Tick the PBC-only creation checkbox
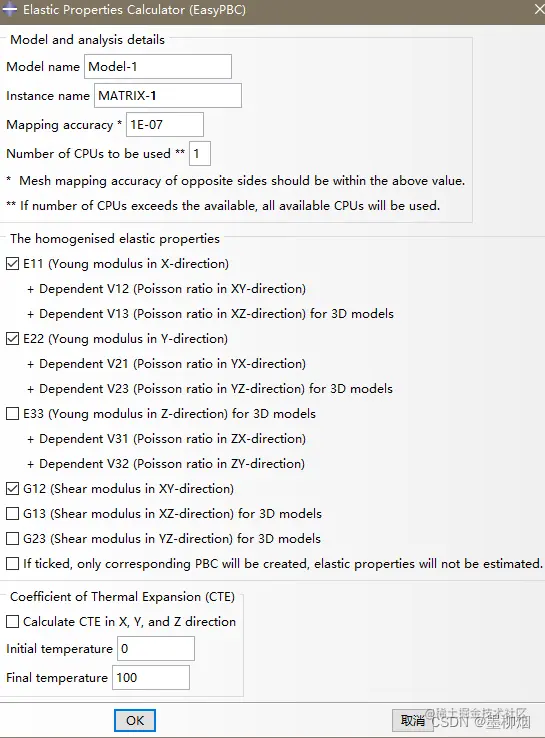 pyautogui.click(x=13, y=563)
